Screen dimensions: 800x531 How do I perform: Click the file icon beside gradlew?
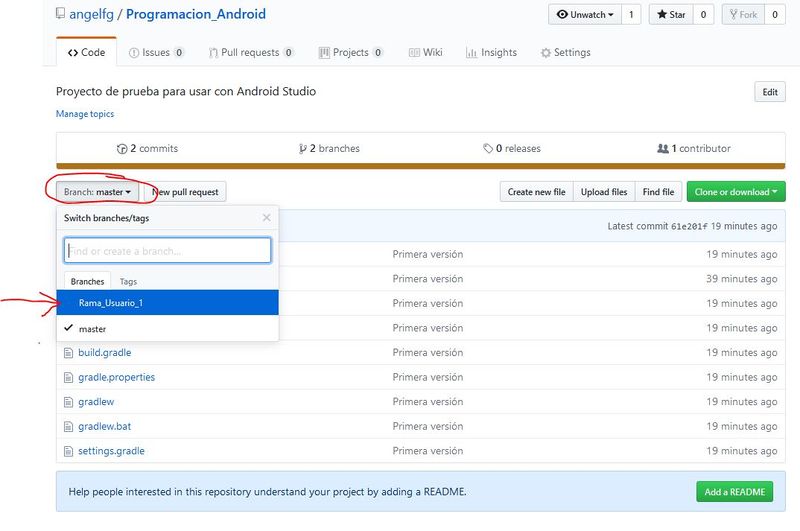click(68, 402)
